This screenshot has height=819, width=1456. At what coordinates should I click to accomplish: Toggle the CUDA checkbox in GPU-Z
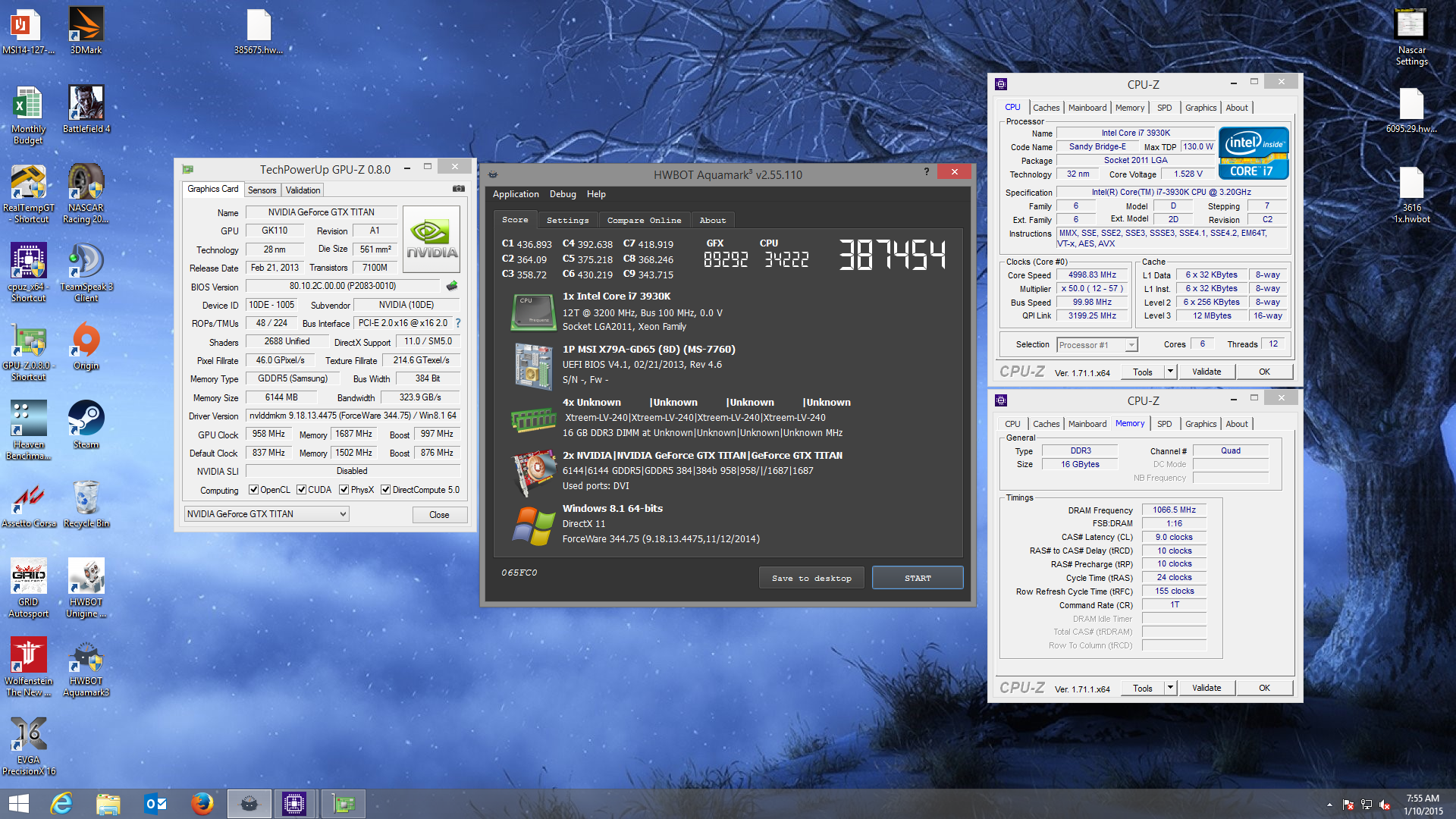click(x=302, y=490)
